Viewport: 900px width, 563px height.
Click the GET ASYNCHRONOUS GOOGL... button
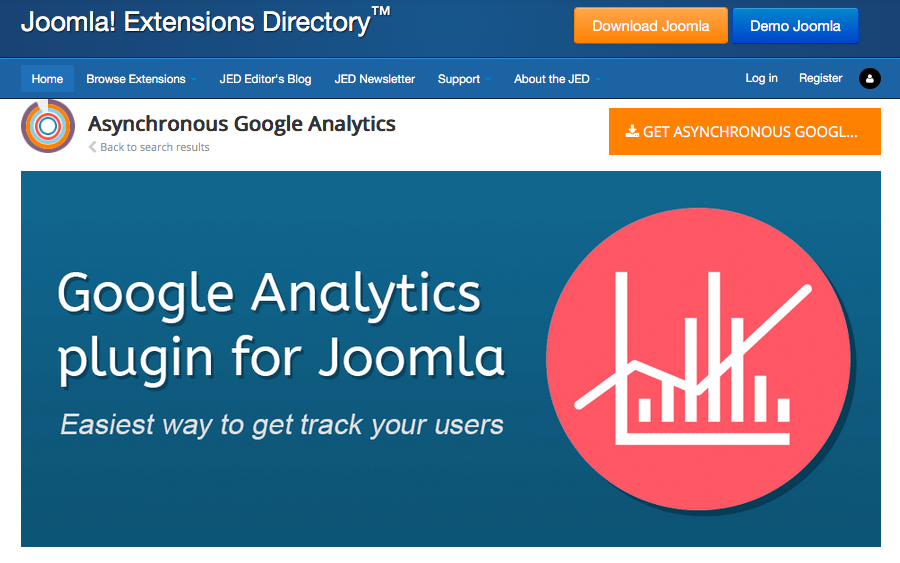[x=744, y=131]
